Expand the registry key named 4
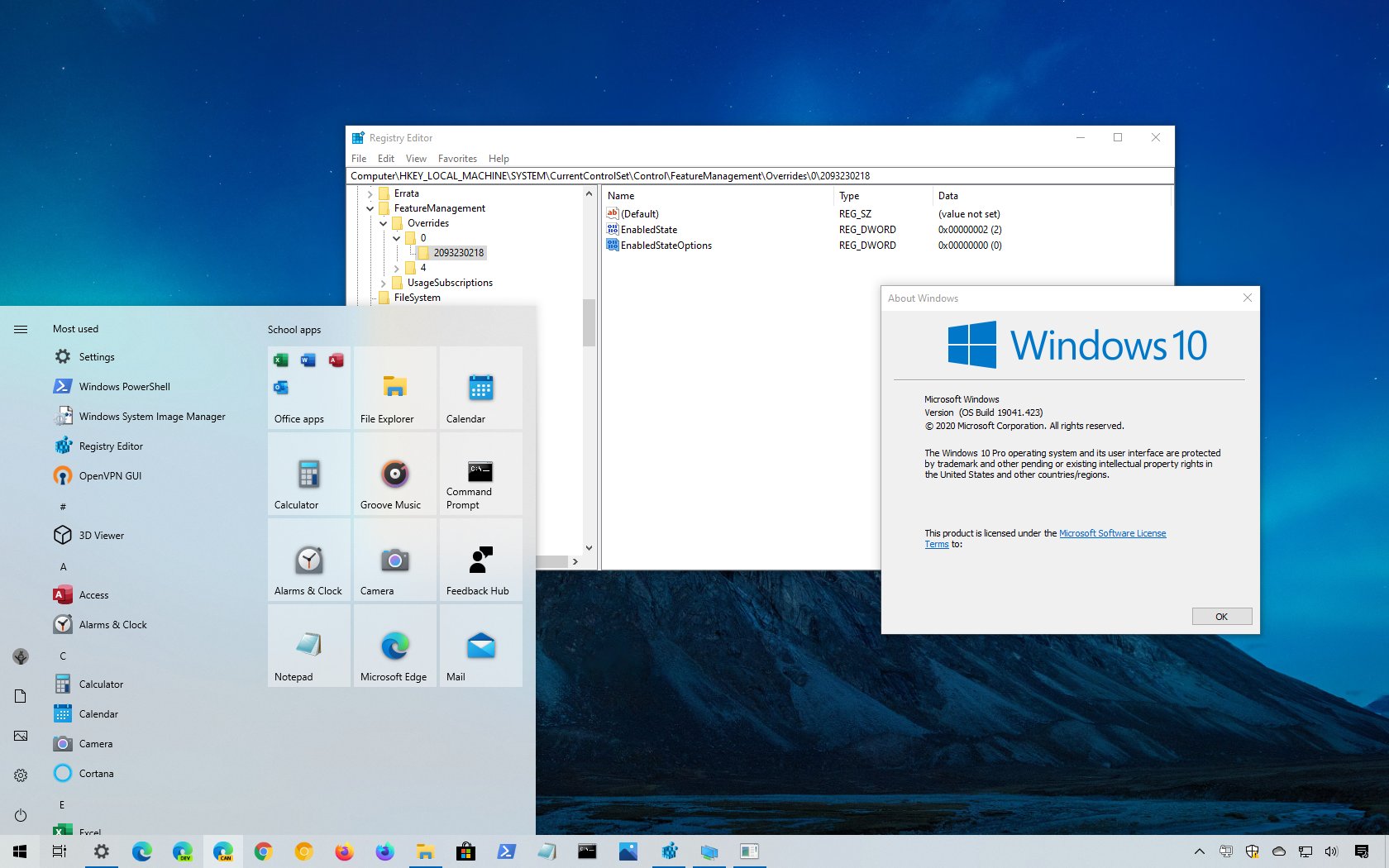The width and height of the screenshot is (1389, 868). click(398, 268)
